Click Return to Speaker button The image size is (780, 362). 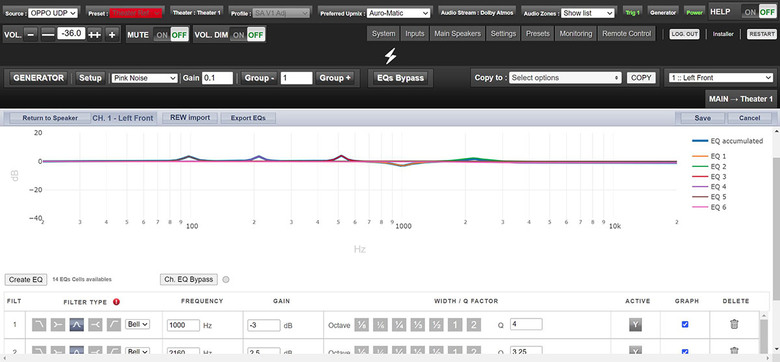[50, 118]
